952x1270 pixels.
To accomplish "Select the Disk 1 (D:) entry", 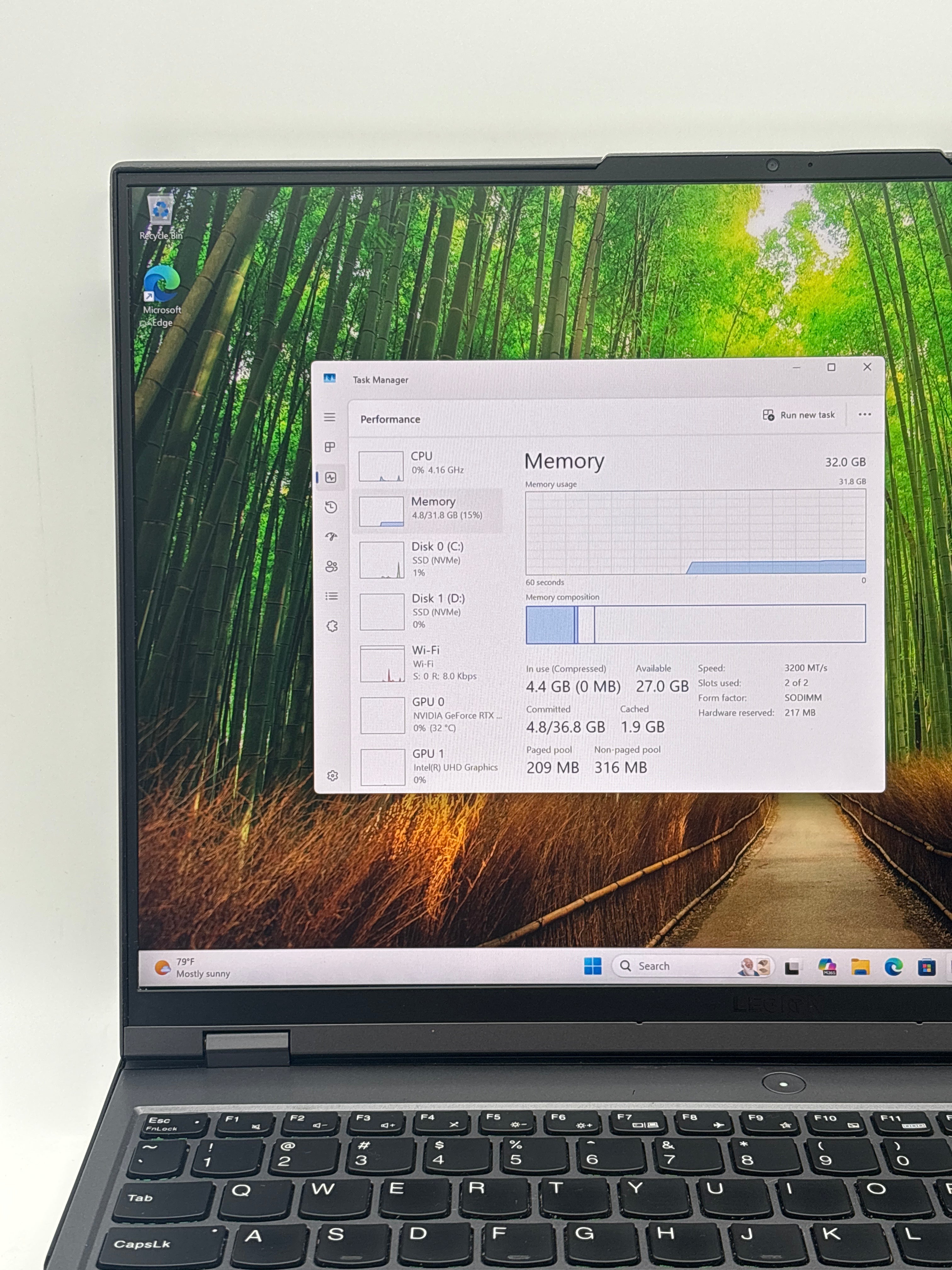I will click(x=429, y=612).
